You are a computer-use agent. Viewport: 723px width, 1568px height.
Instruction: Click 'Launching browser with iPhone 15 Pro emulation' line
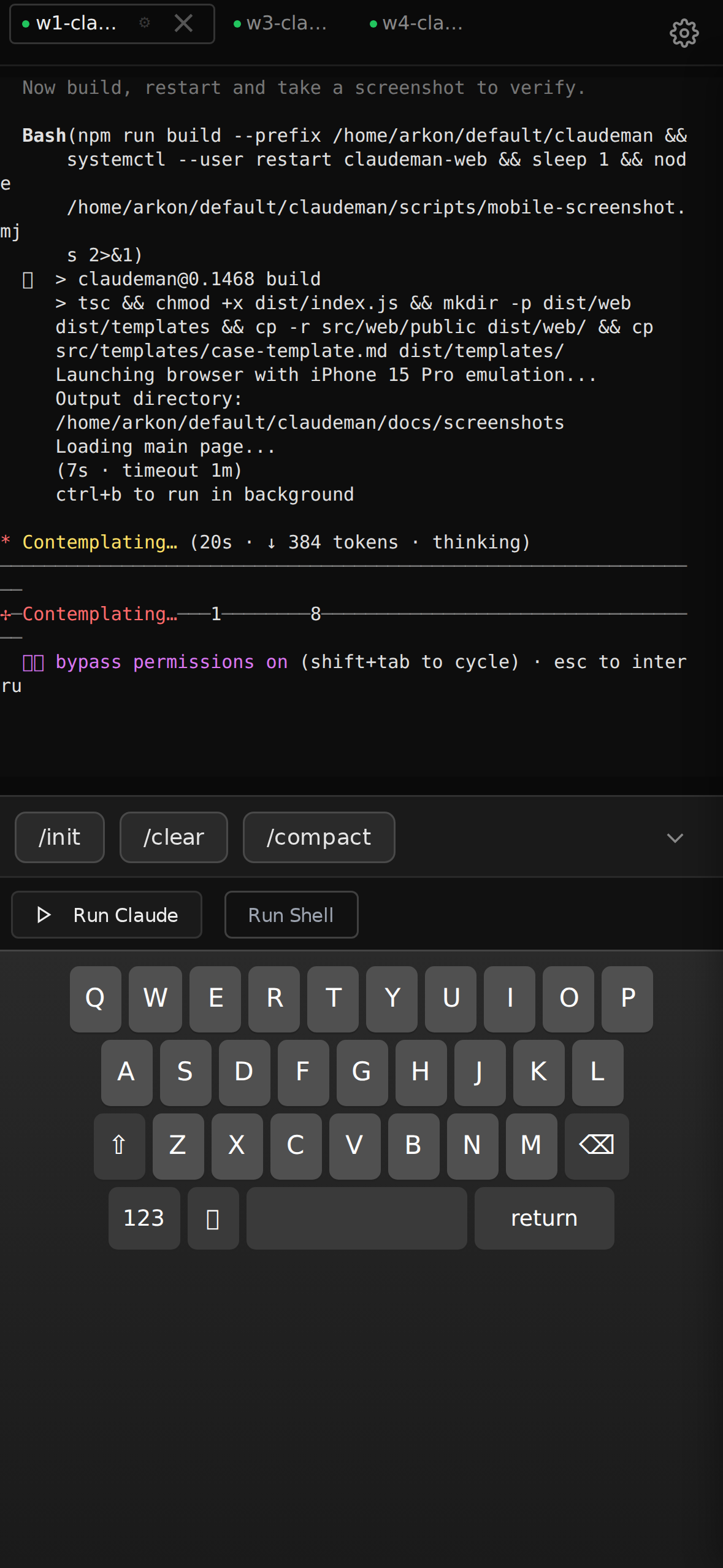click(x=326, y=375)
